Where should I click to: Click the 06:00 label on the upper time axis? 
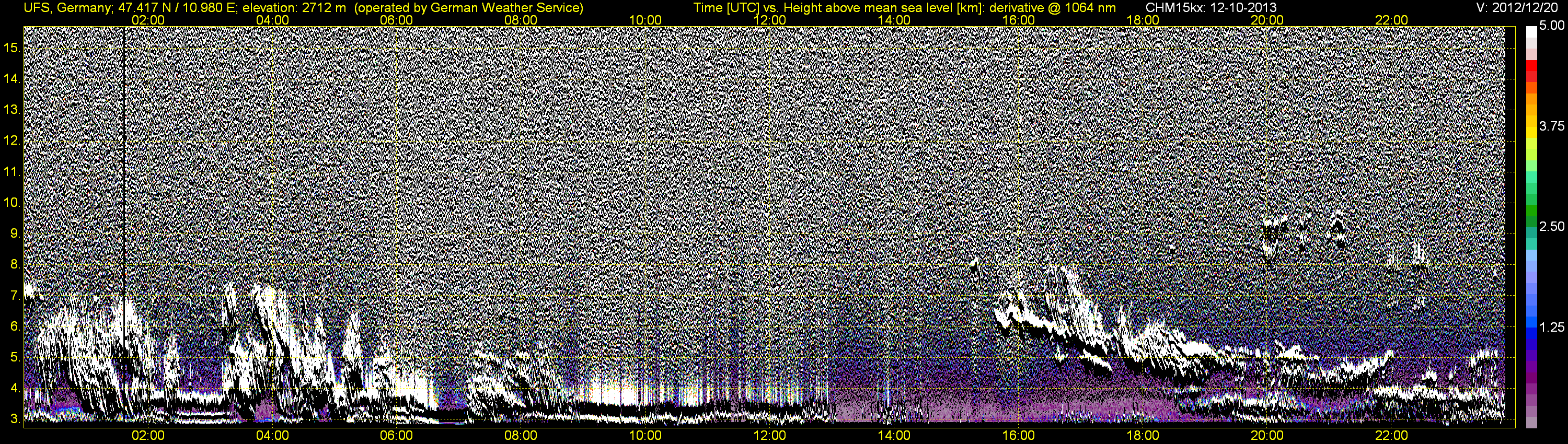click(x=396, y=20)
